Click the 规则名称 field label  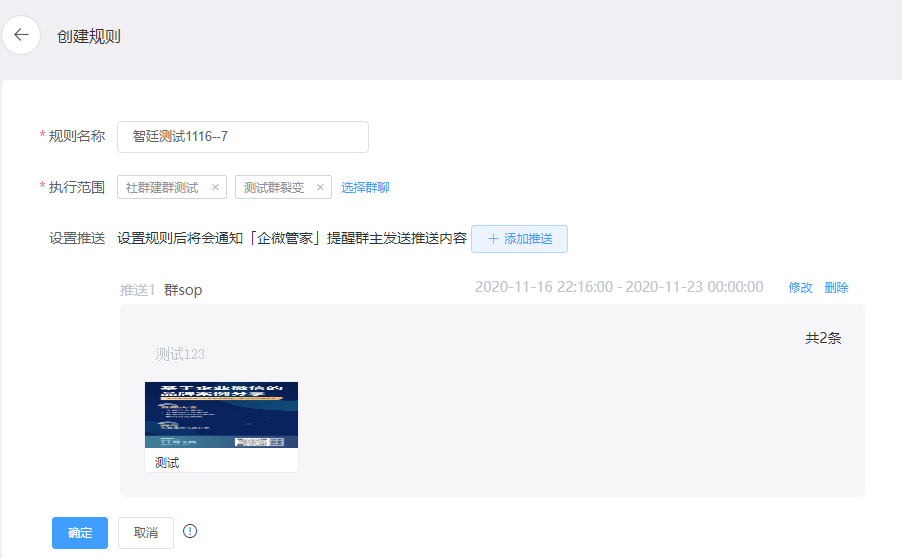[x=77, y=136]
